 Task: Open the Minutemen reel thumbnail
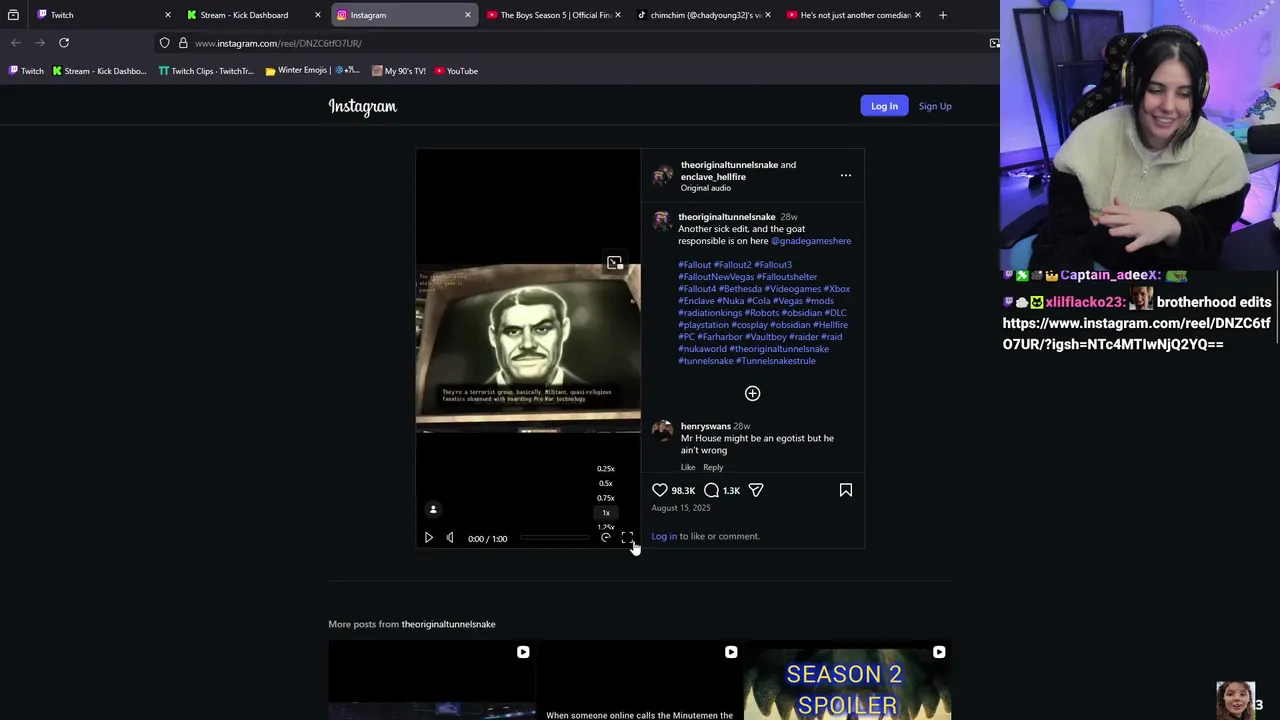tap(639, 680)
